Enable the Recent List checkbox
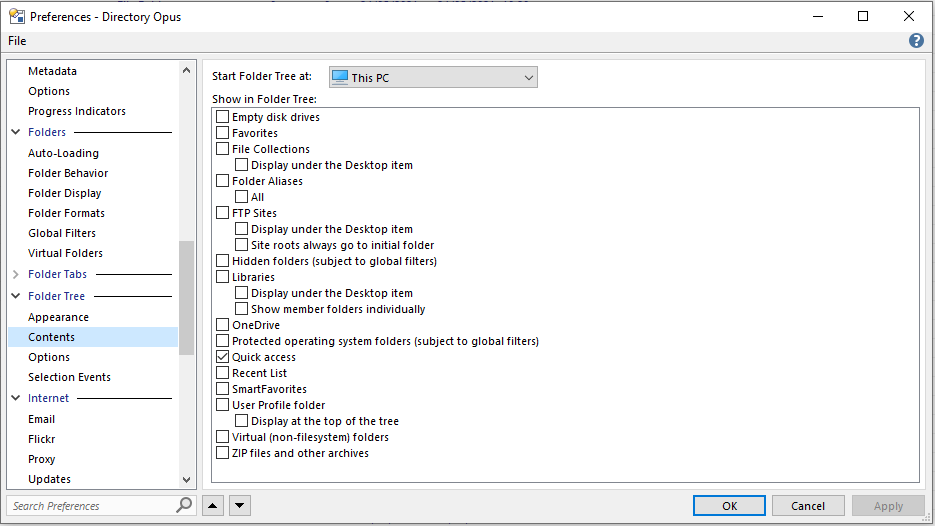The image size is (935, 526). 222,373
